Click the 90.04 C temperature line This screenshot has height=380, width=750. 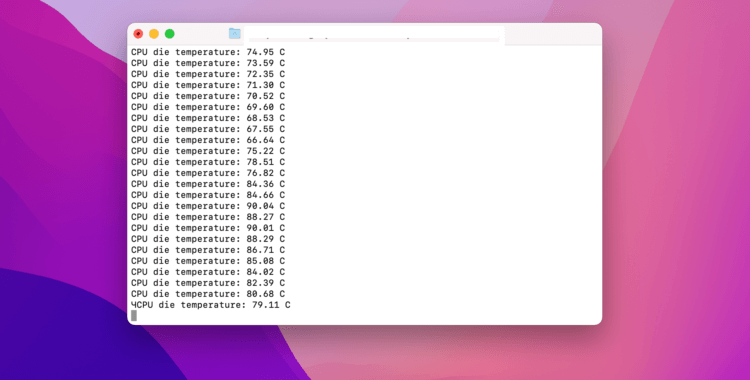pos(208,206)
